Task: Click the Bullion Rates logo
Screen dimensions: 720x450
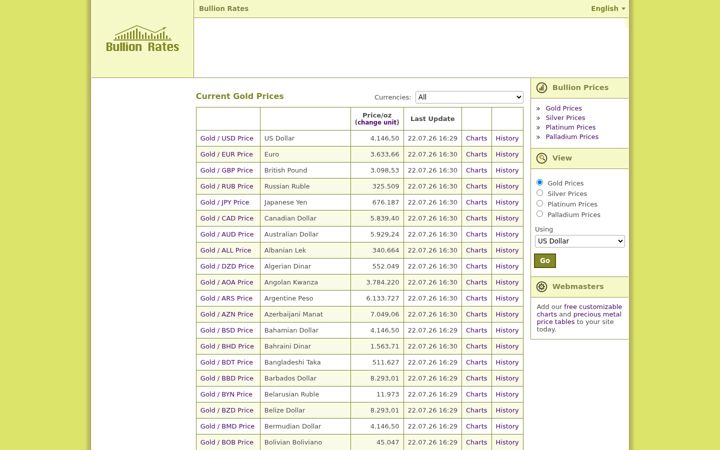Action: click(142, 39)
